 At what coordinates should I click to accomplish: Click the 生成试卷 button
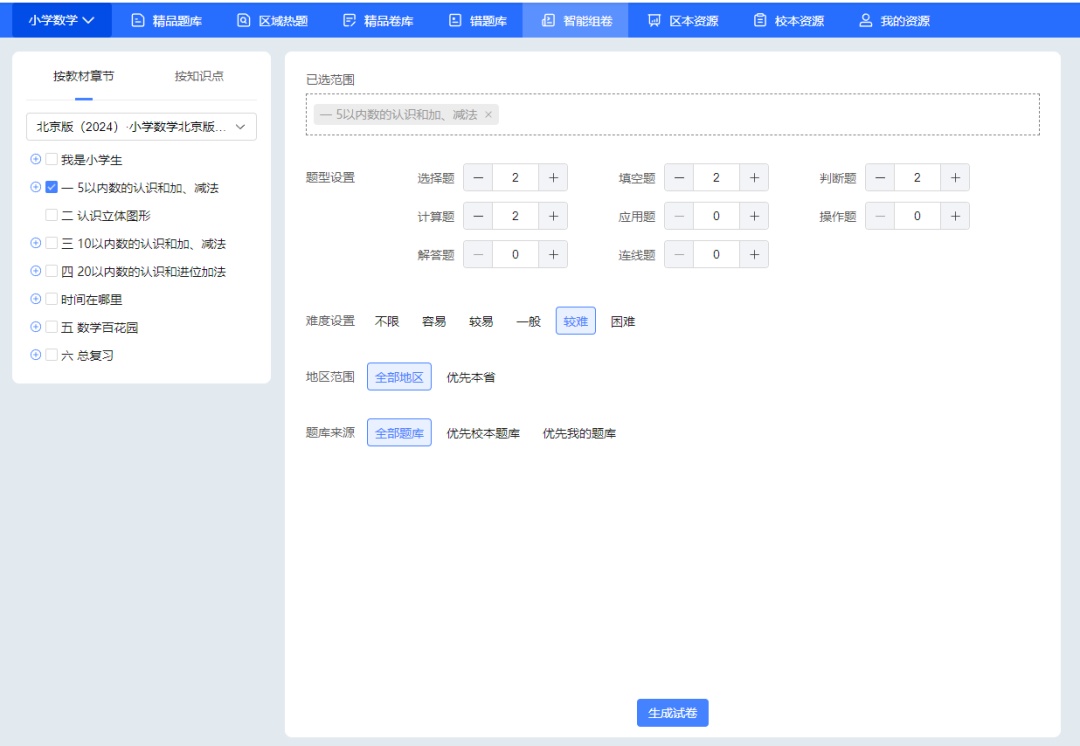(x=672, y=712)
